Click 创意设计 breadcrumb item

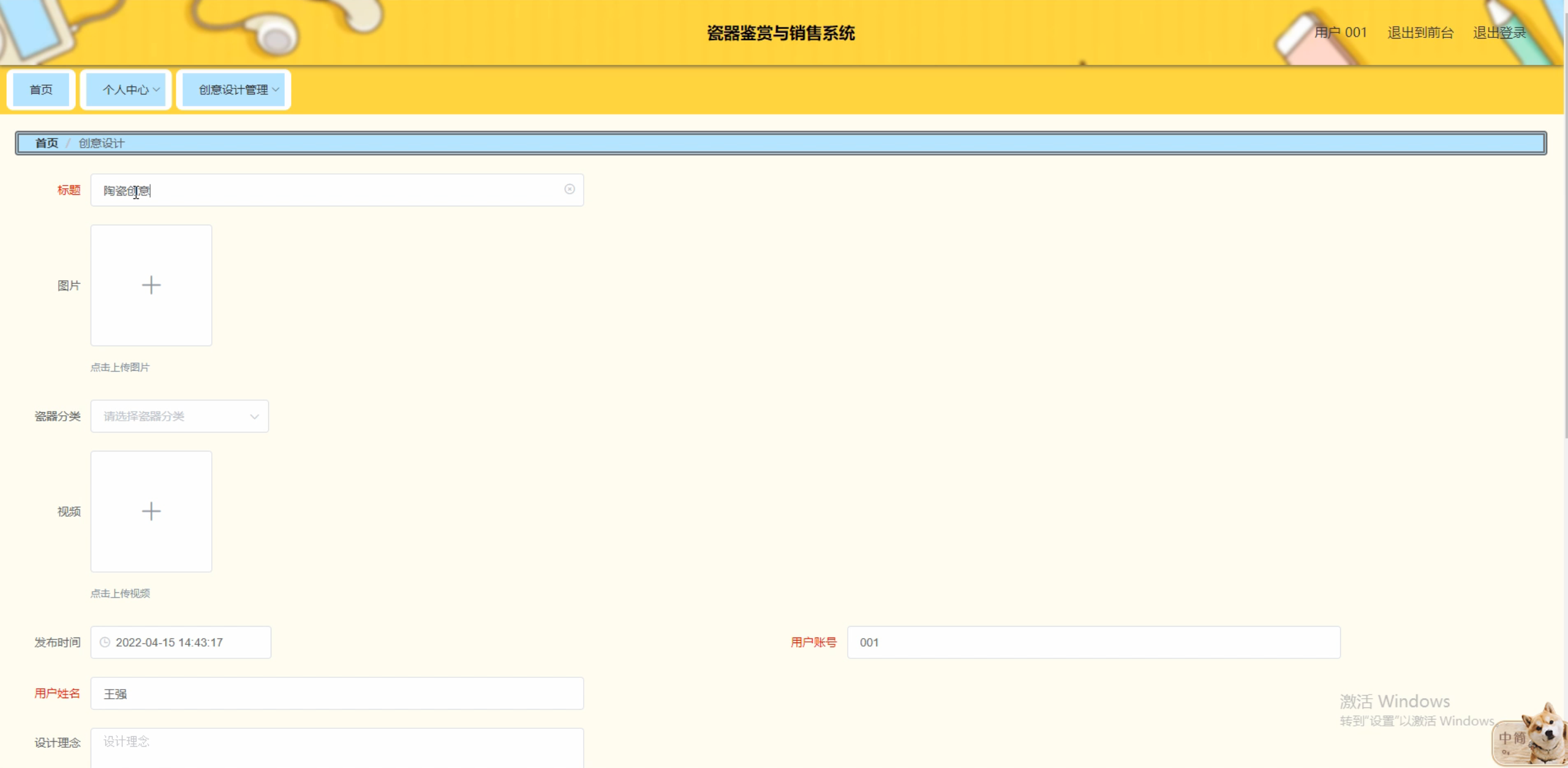102,143
